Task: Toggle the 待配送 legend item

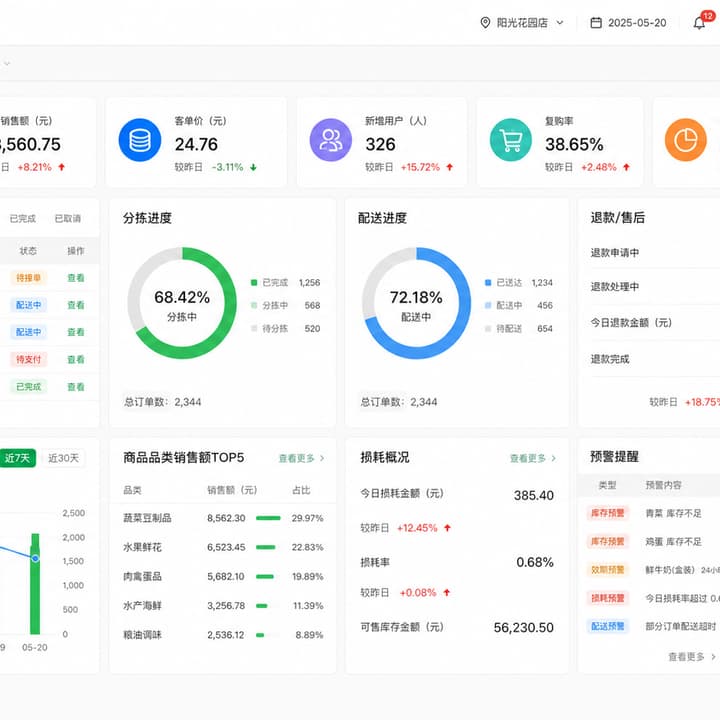Action: coord(519,328)
